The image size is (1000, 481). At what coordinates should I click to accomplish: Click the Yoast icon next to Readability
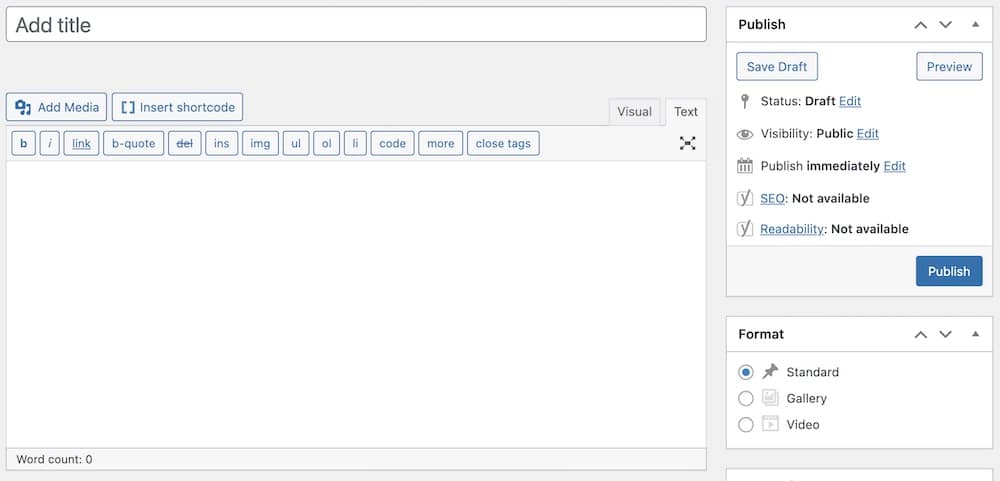pos(745,229)
